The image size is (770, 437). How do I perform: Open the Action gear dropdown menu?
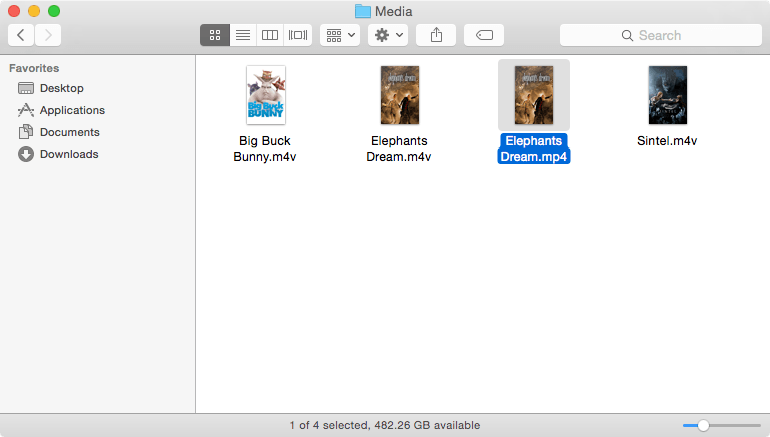pos(388,35)
